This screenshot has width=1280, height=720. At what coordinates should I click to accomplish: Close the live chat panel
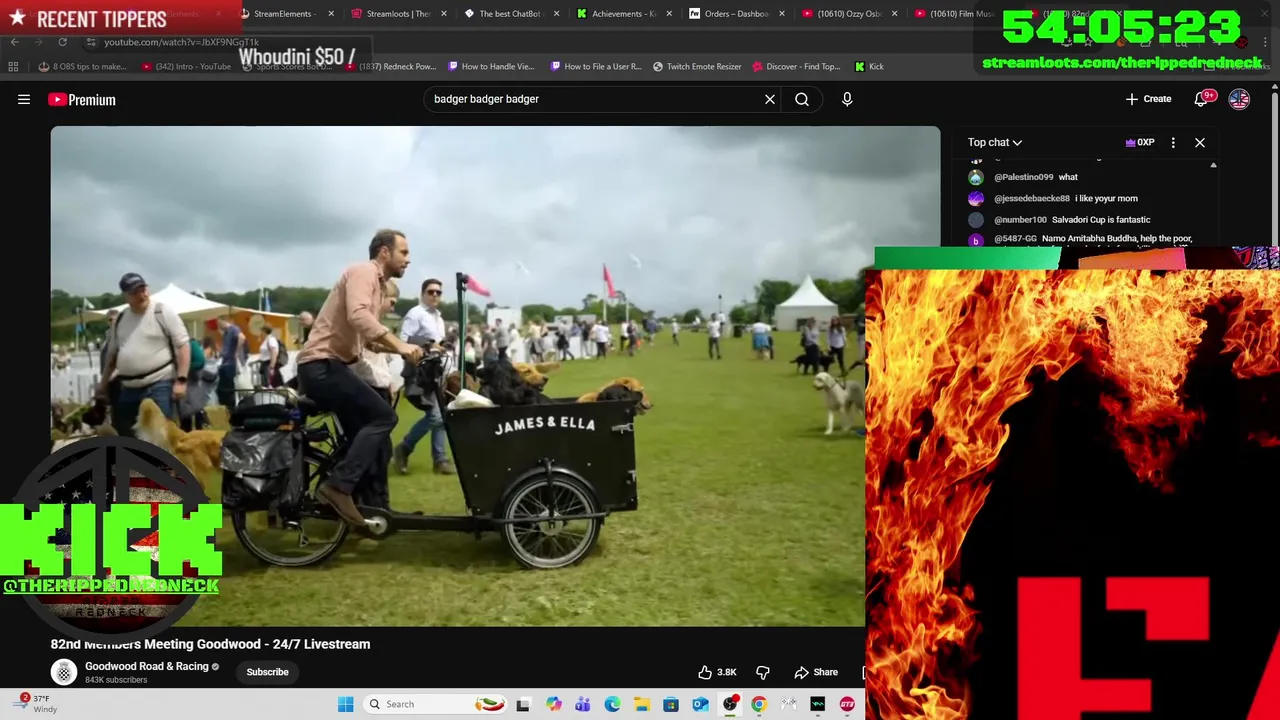tap(1200, 142)
